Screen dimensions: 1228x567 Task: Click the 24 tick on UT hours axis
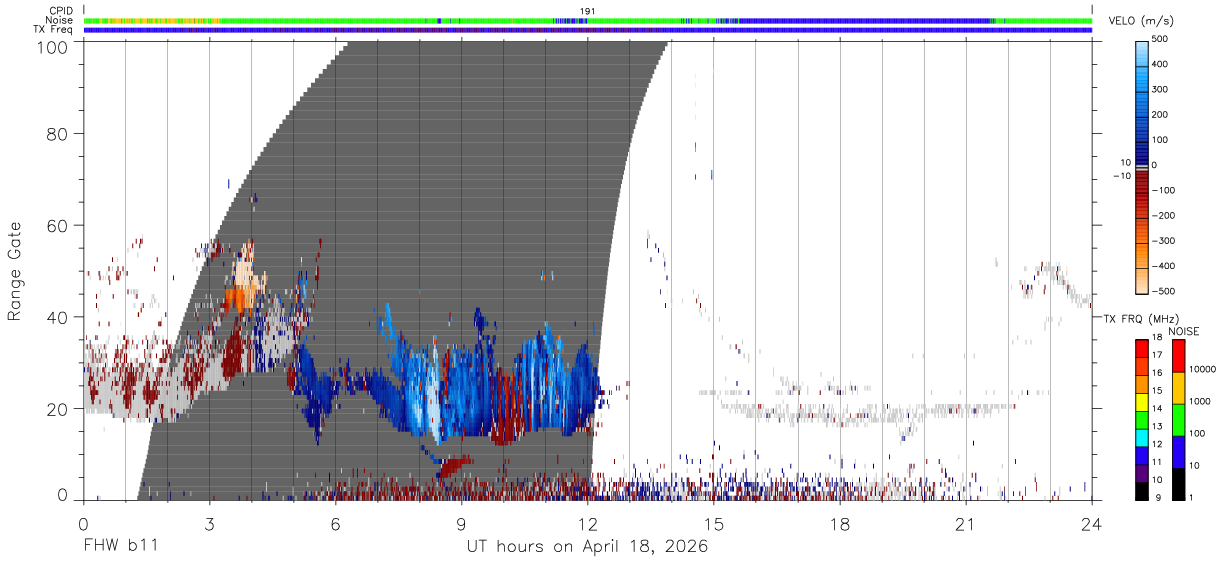[x=1092, y=523]
